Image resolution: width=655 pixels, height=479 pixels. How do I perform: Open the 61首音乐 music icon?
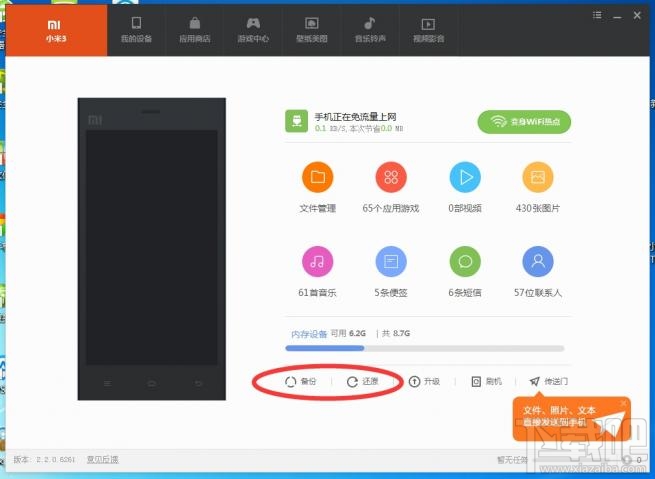click(317, 261)
